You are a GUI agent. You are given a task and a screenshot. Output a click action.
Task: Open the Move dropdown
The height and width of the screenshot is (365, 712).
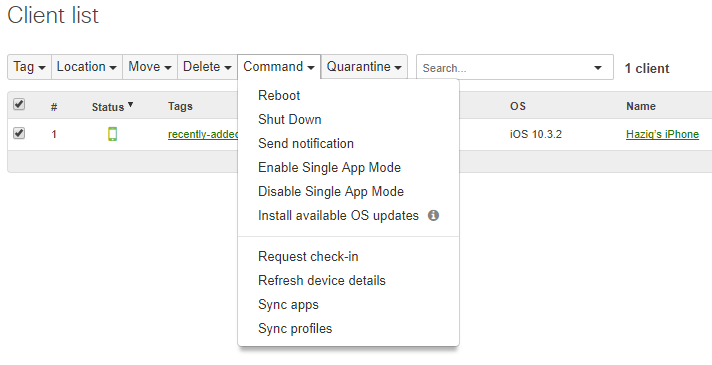pos(150,67)
